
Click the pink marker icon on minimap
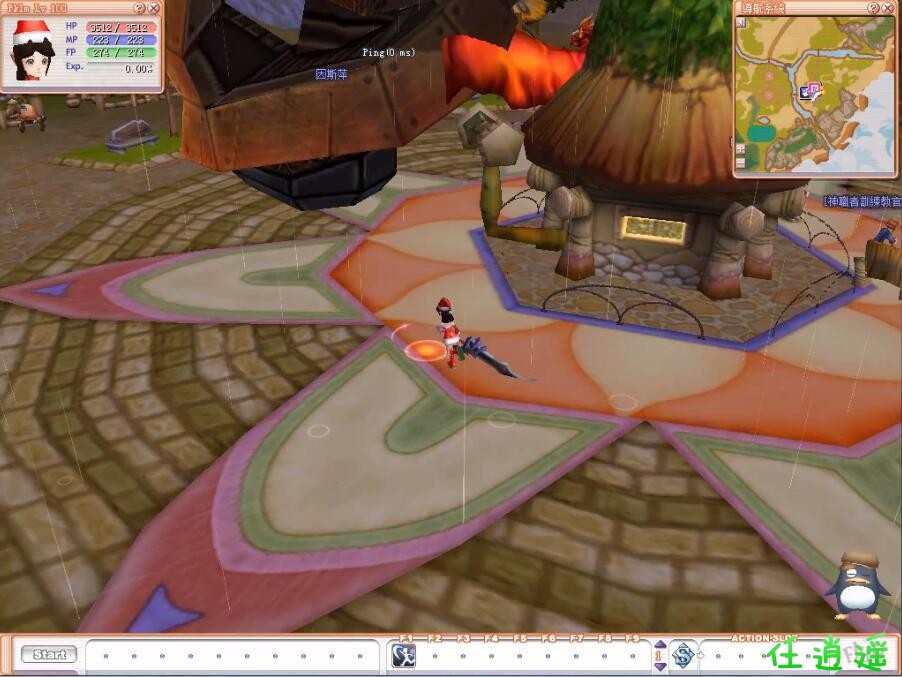point(815,88)
